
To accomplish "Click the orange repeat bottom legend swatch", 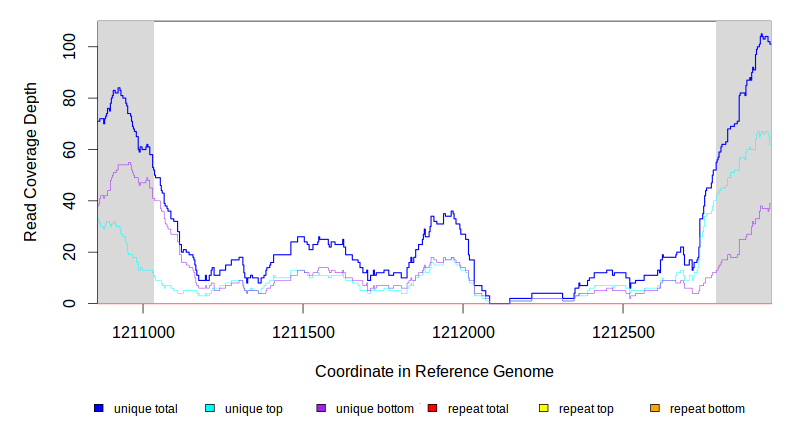I will [x=655, y=409].
